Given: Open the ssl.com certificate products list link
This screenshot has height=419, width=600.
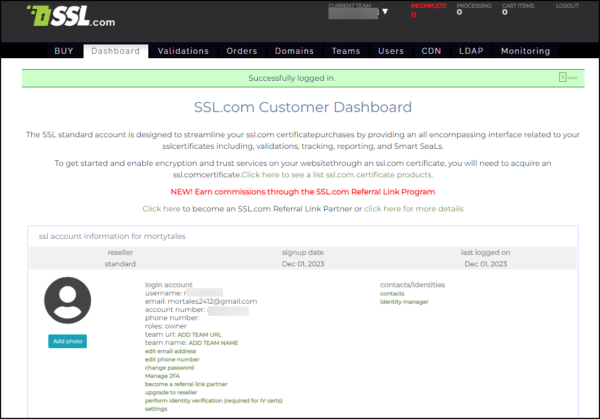Looking at the screenshot, I should pos(337,175).
